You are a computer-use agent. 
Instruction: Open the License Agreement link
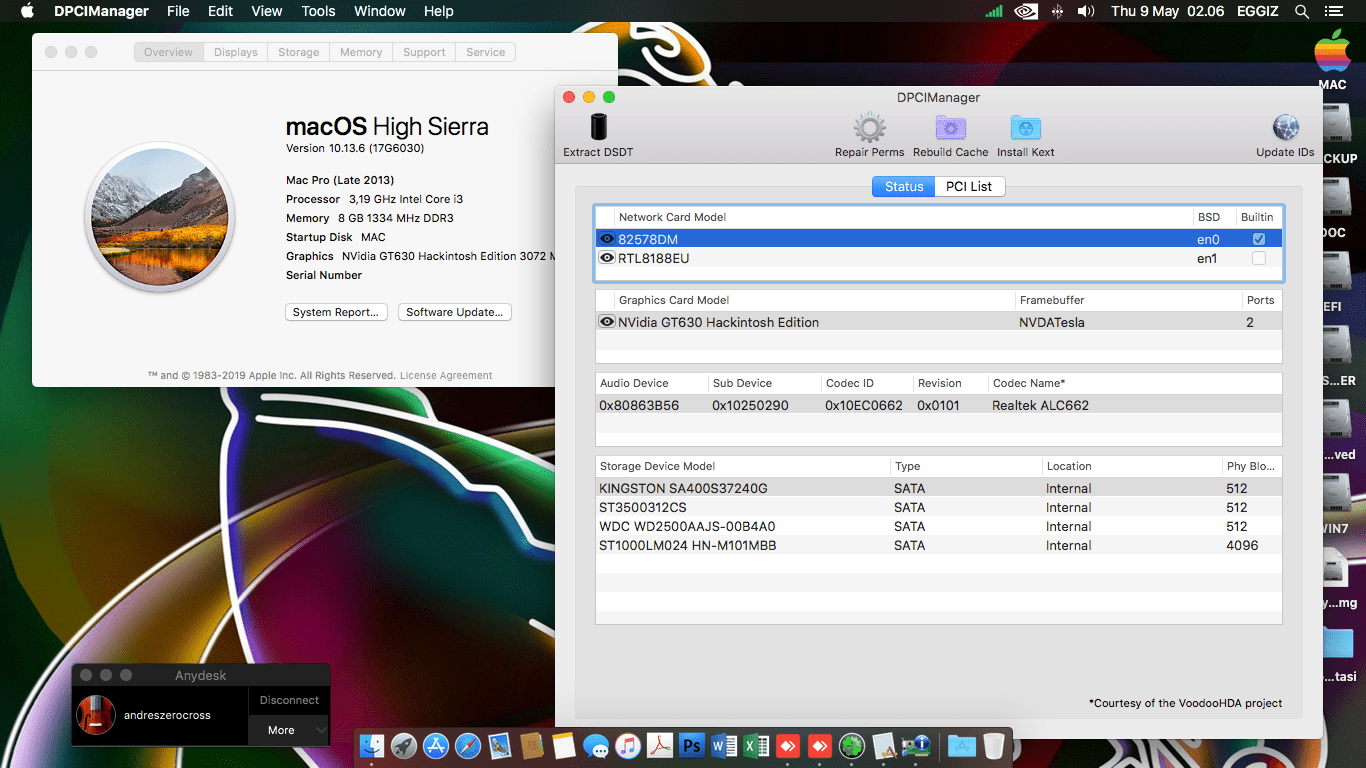pos(446,375)
